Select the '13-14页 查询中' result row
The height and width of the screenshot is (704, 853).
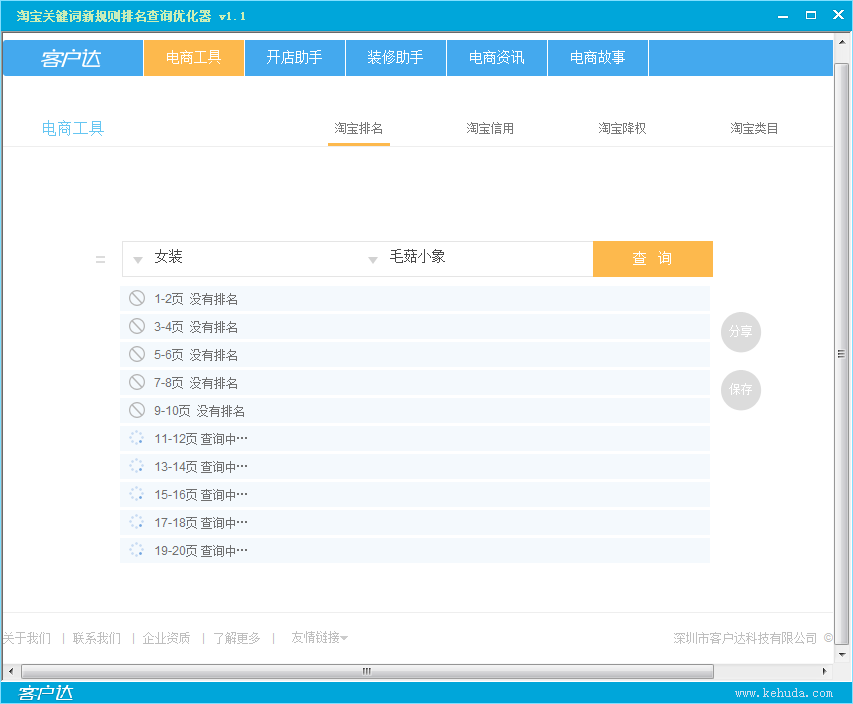[x=415, y=467]
